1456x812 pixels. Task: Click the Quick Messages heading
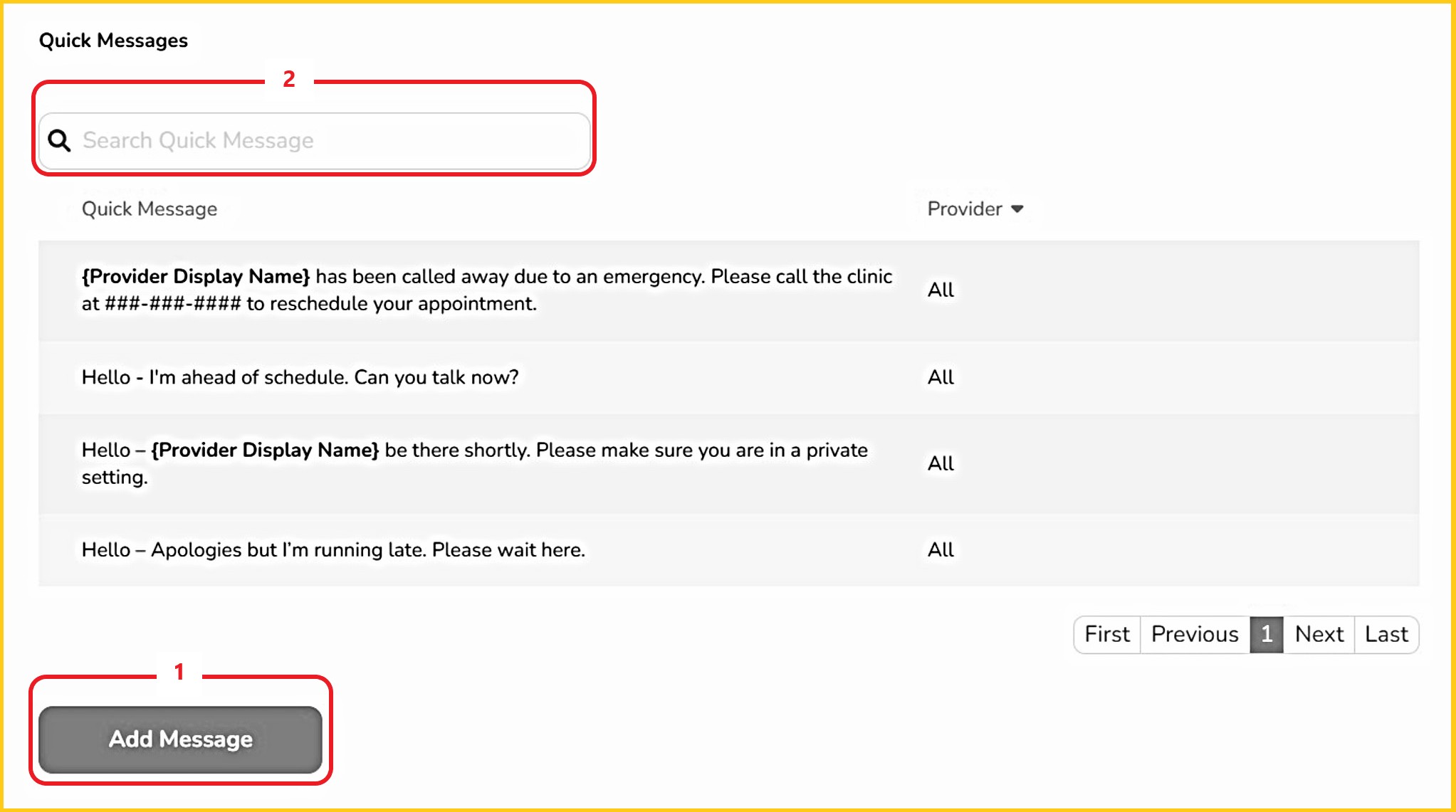(113, 41)
